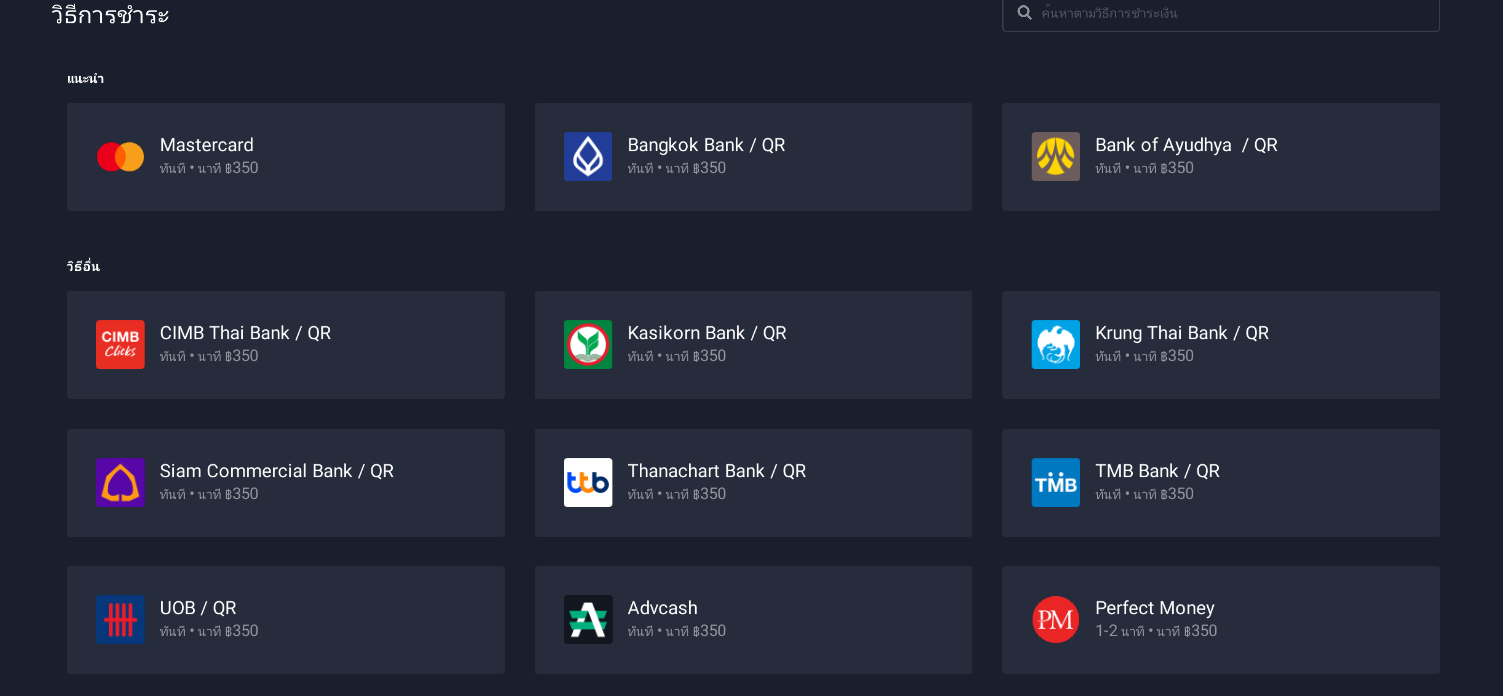Click the Bangkok Bank logo icon
Image resolution: width=1503 pixels, height=696 pixels.
[588, 157]
